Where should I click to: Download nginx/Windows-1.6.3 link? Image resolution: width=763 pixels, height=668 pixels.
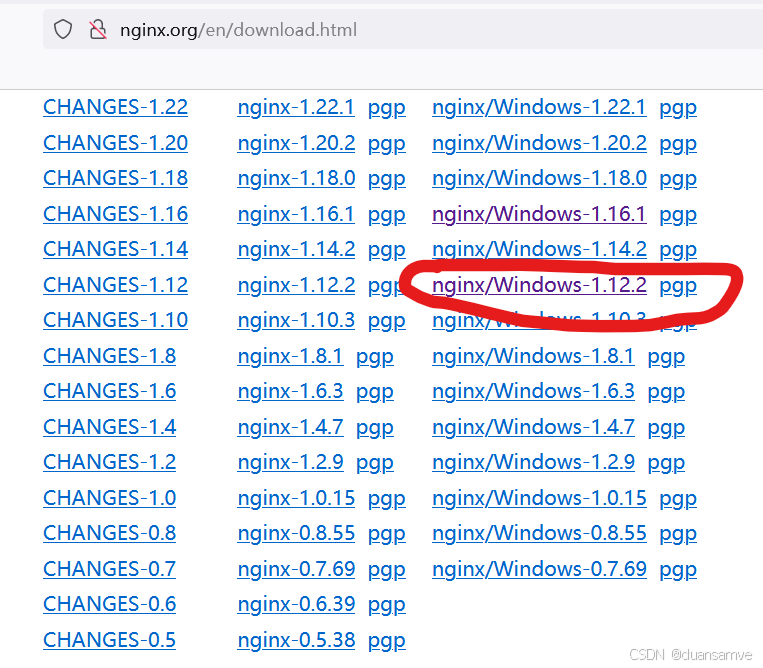(533, 392)
